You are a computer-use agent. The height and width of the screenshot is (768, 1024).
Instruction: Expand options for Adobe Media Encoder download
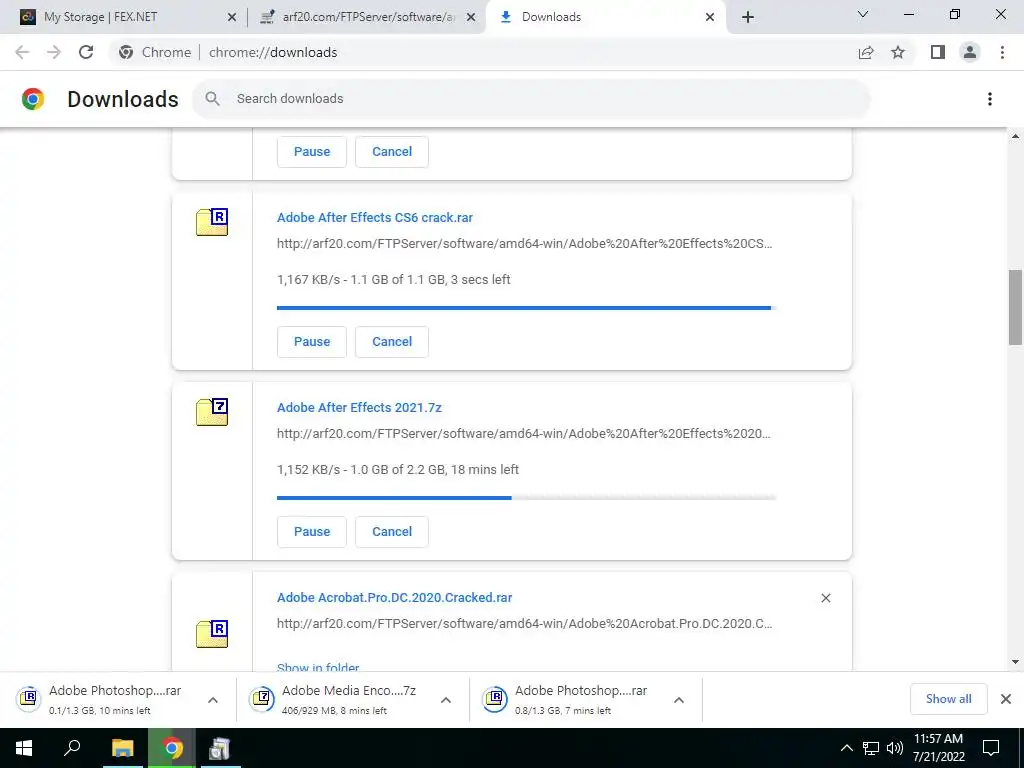(x=446, y=700)
